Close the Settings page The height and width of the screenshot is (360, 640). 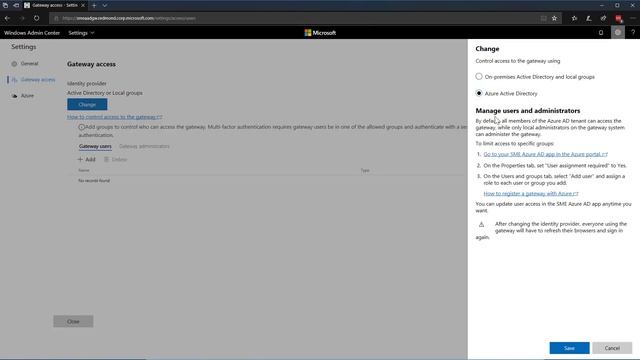[73, 321]
